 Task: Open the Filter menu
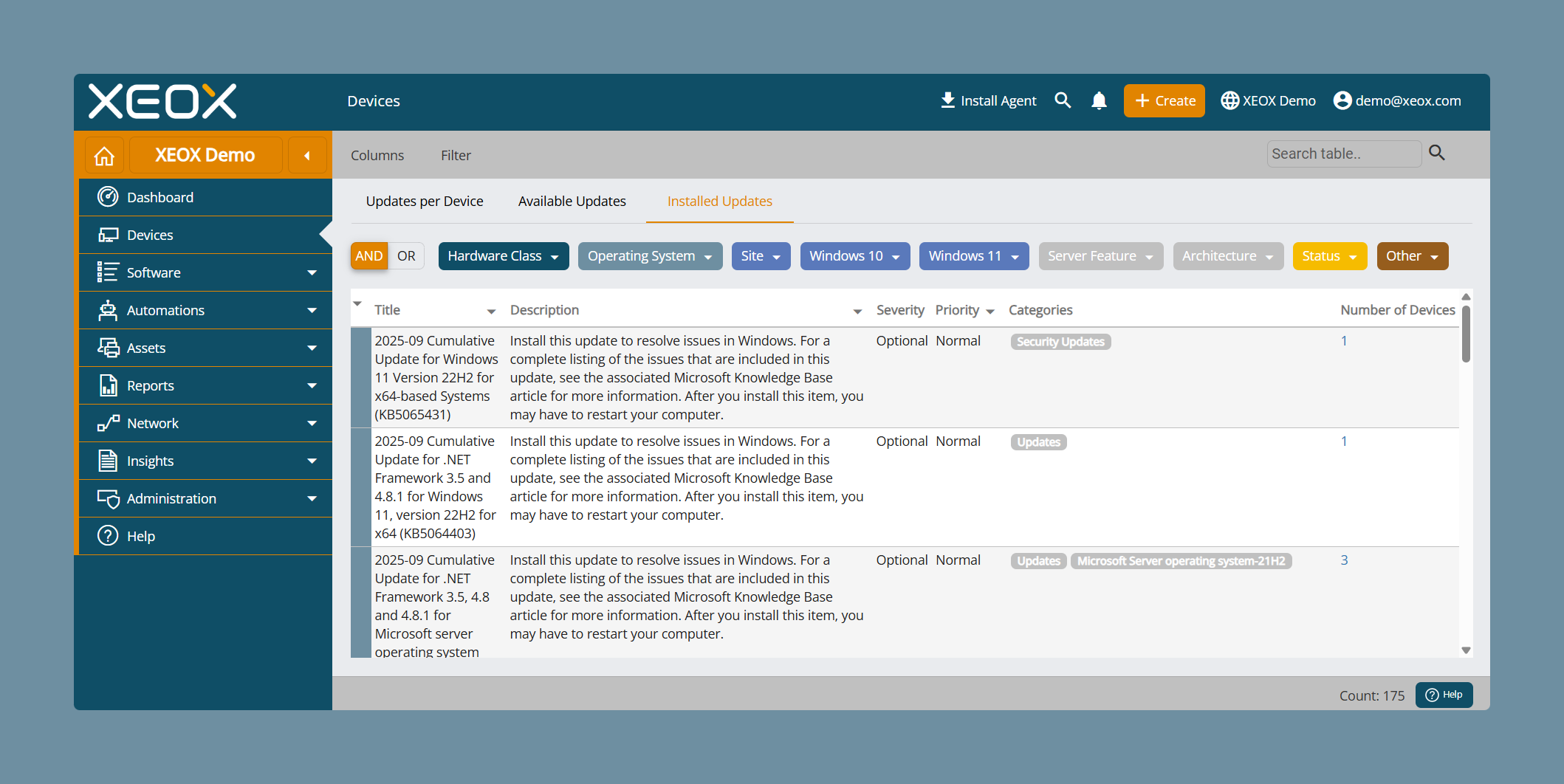click(x=456, y=156)
